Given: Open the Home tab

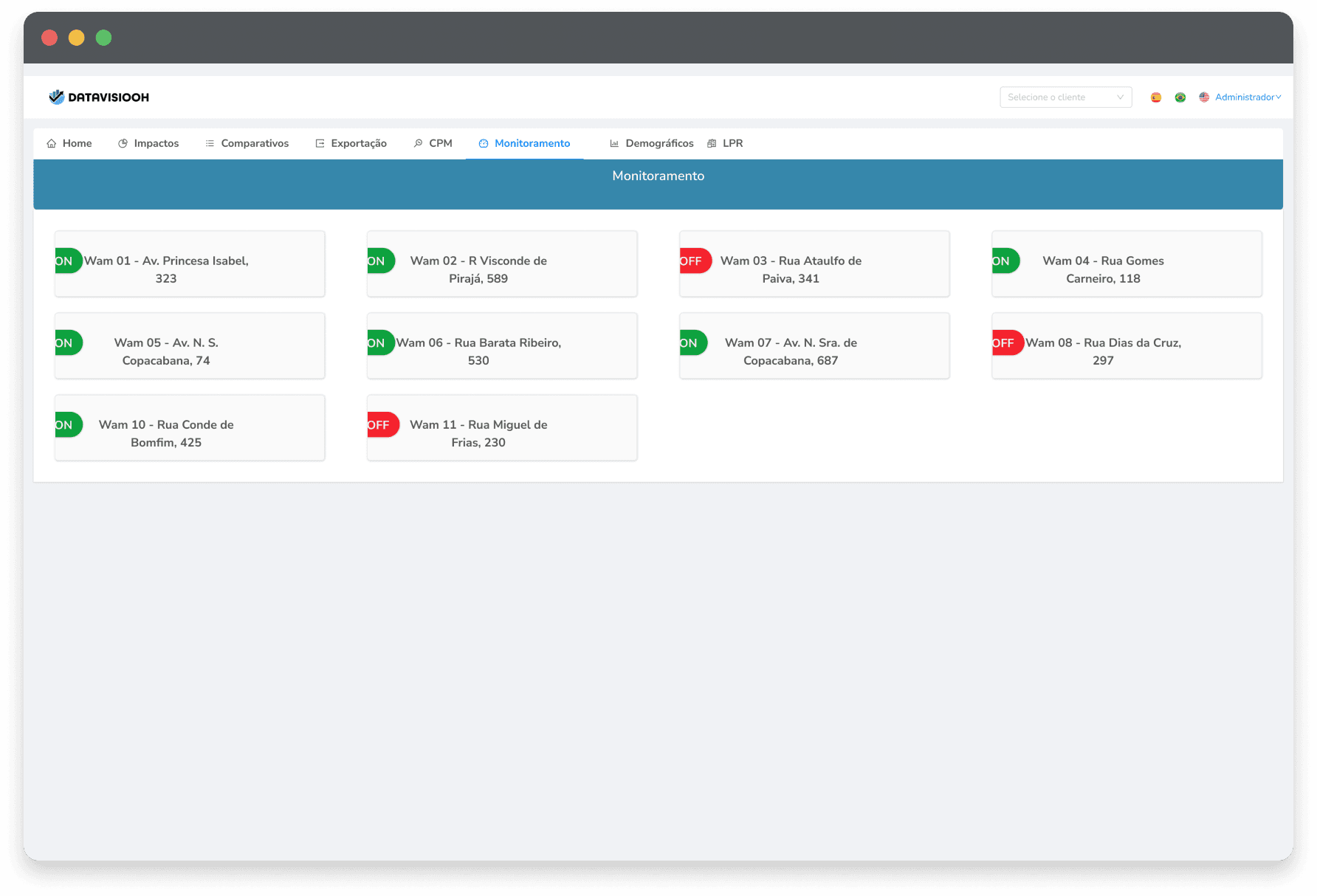Looking at the screenshot, I should point(69,144).
